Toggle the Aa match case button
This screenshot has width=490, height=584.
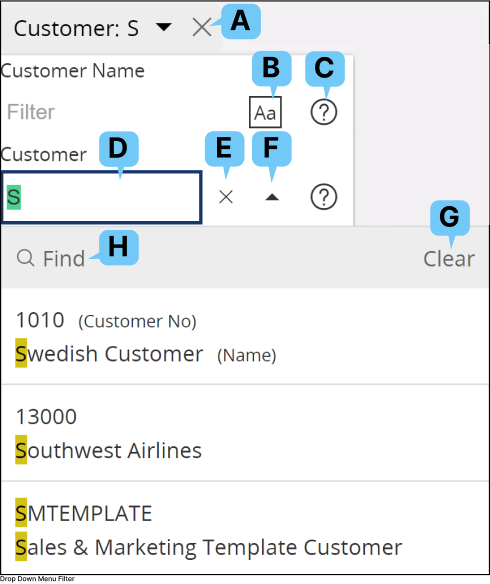pos(265,112)
